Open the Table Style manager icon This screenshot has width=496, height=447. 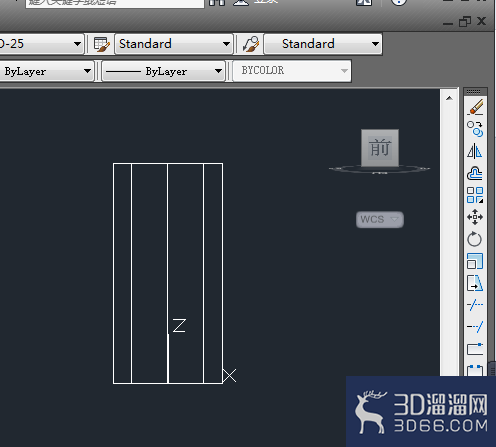(101, 44)
